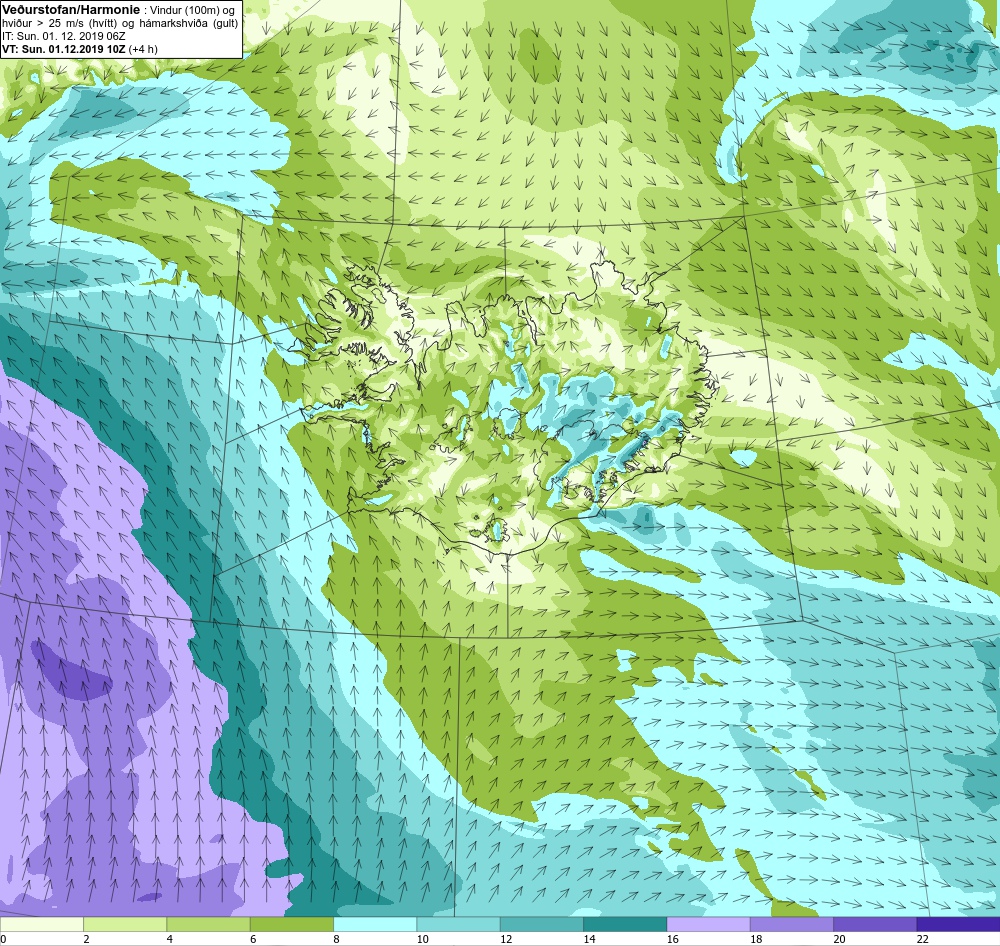Click the pale yellow 0–2 m/s legend swatch
This screenshot has height=946, width=1000.
41,924
